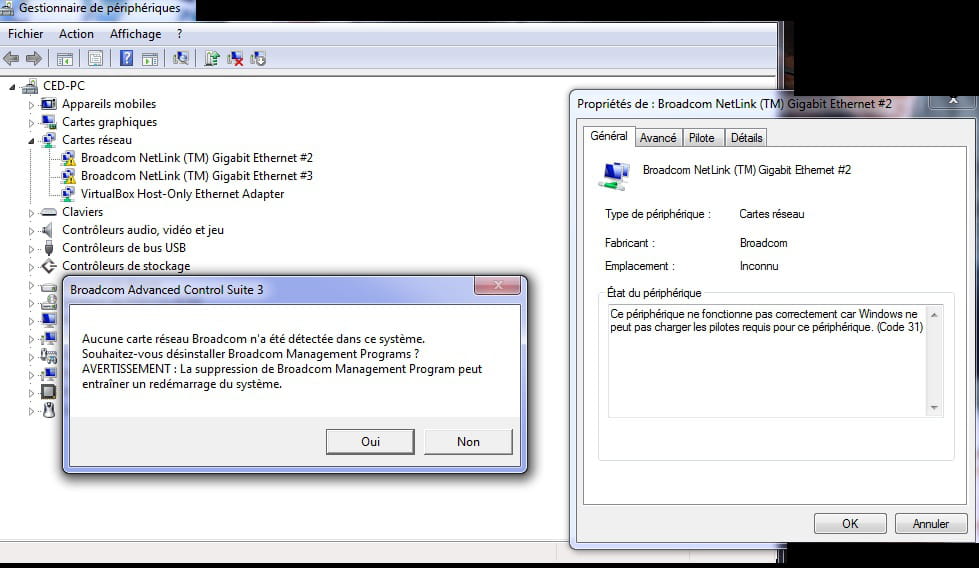Click the game controller and camera icon in tree
Image resolution: width=979 pixels, height=568 pixels.
click(49, 356)
